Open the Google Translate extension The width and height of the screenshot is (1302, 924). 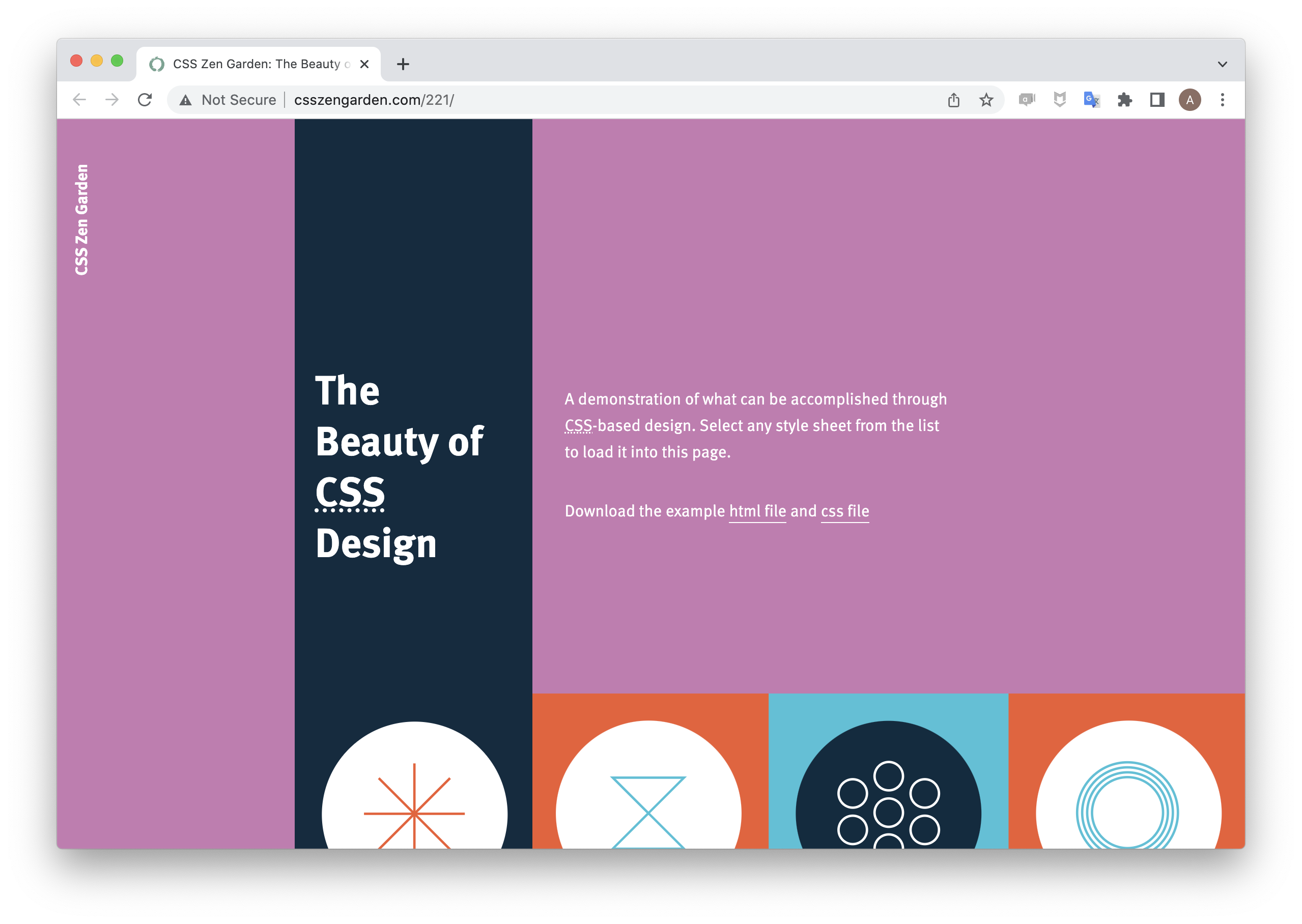1091,100
